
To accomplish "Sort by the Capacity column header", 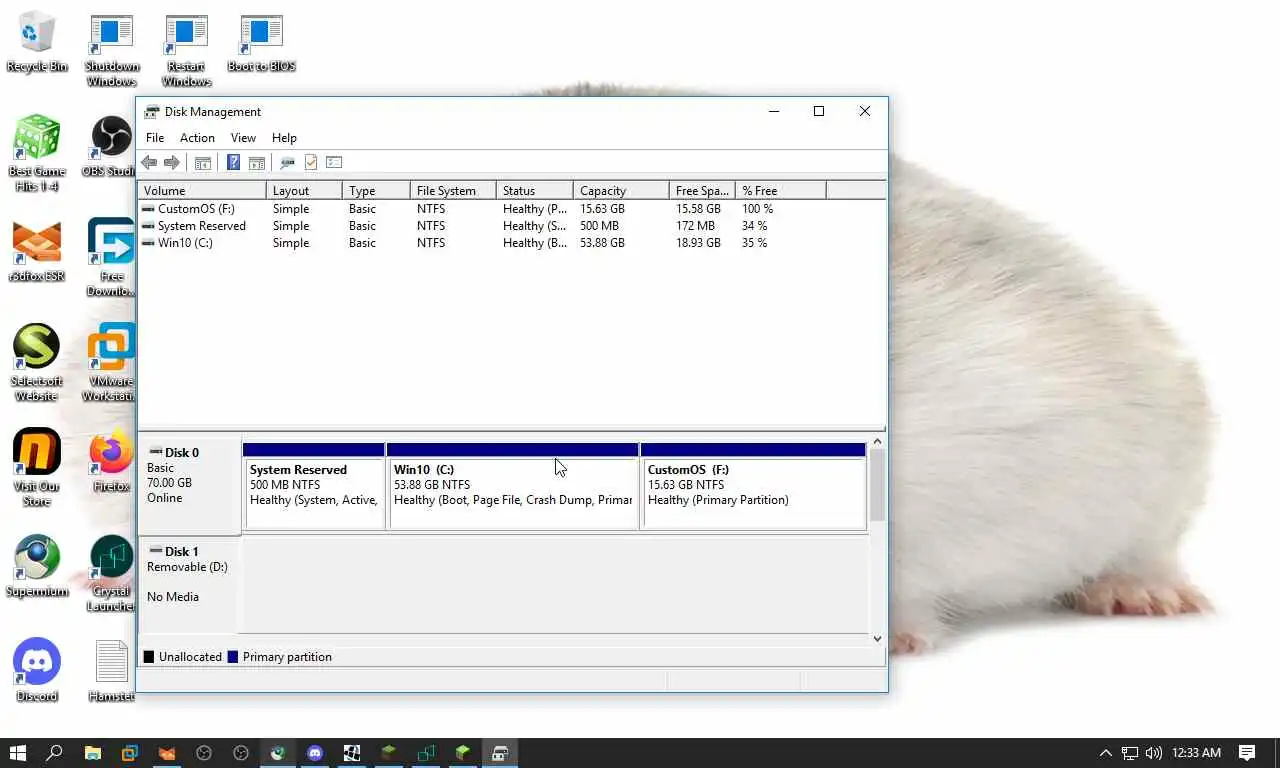I will [x=621, y=190].
